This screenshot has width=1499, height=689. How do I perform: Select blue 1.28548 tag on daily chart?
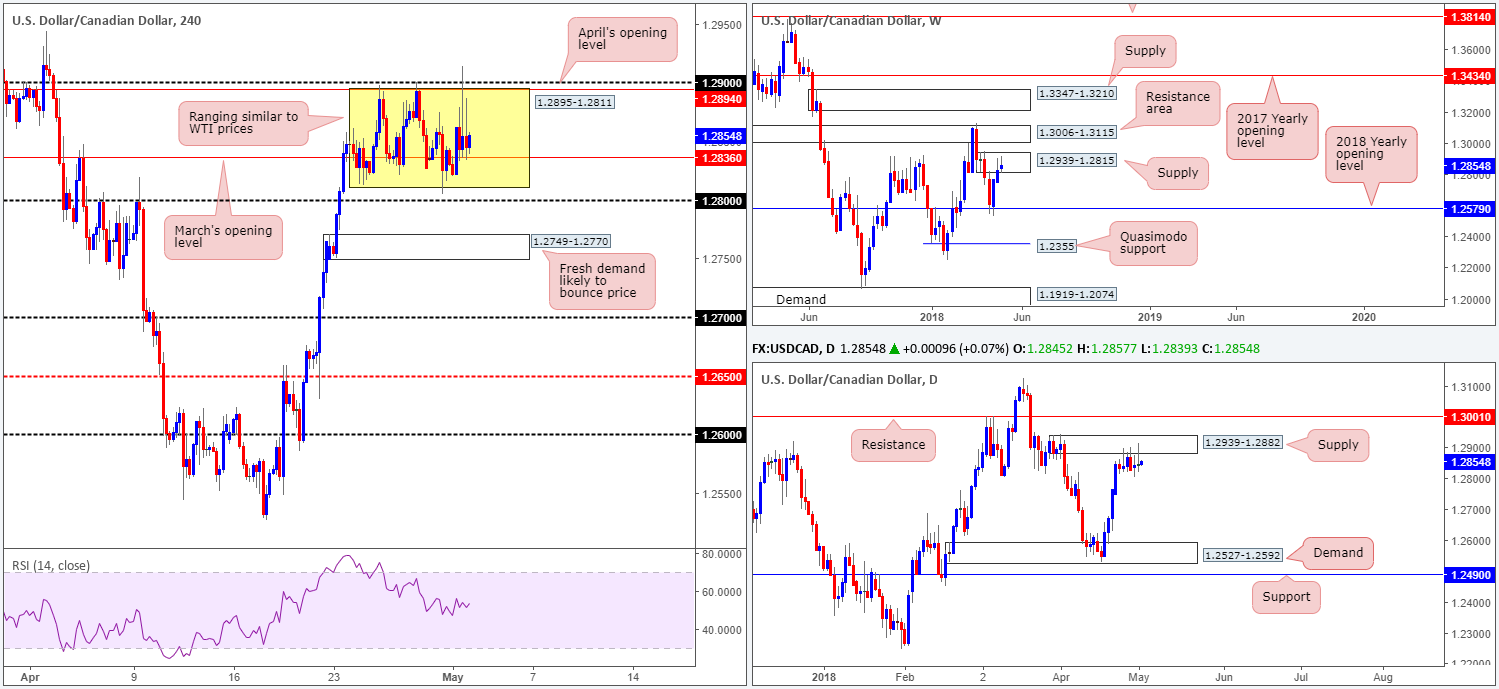[1470, 462]
